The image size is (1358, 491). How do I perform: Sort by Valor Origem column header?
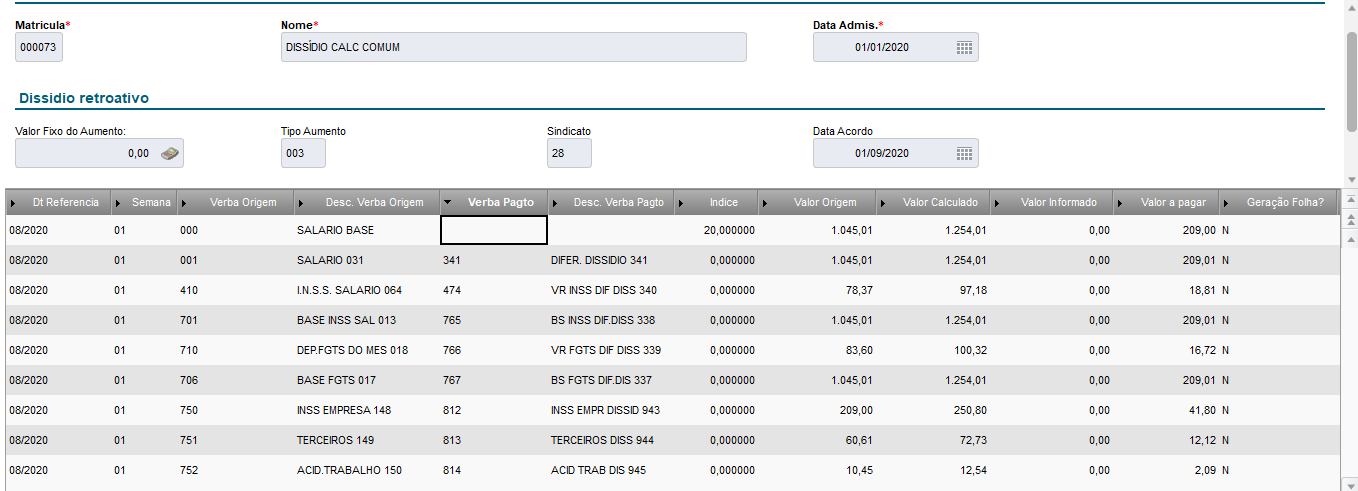click(817, 202)
